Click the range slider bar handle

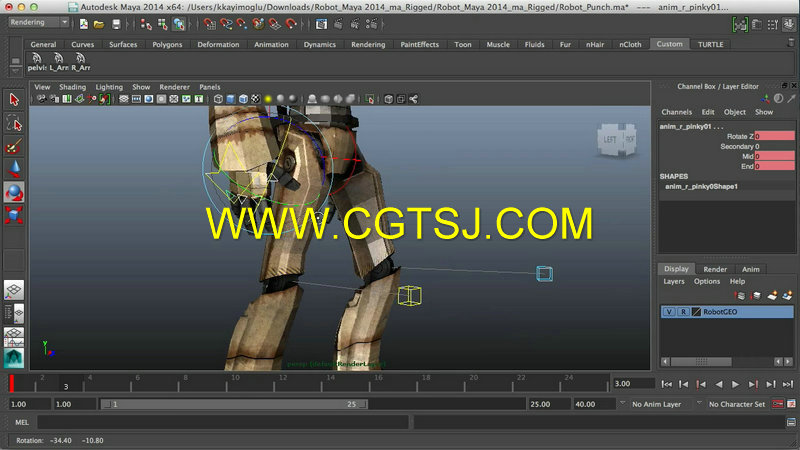[x=235, y=404]
